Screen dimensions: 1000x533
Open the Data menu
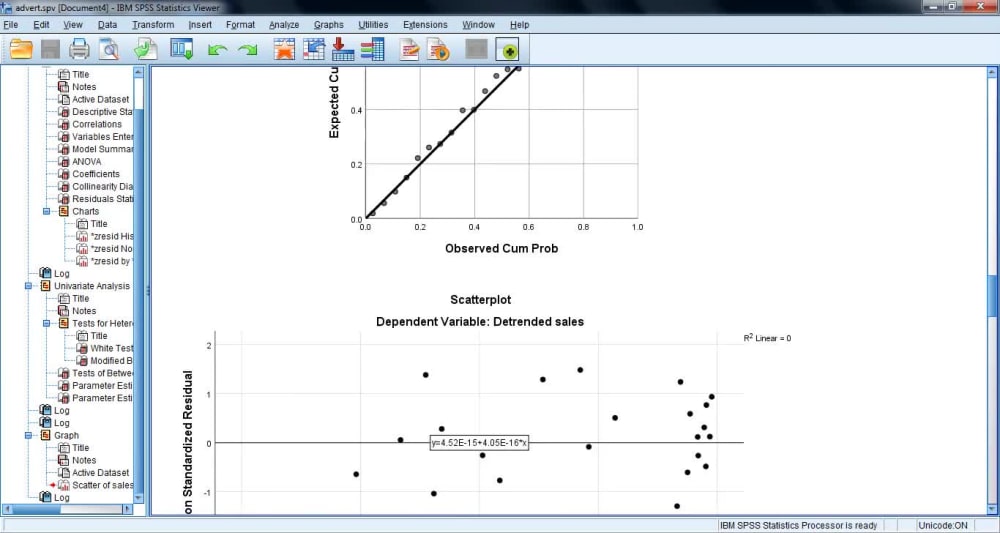107,25
